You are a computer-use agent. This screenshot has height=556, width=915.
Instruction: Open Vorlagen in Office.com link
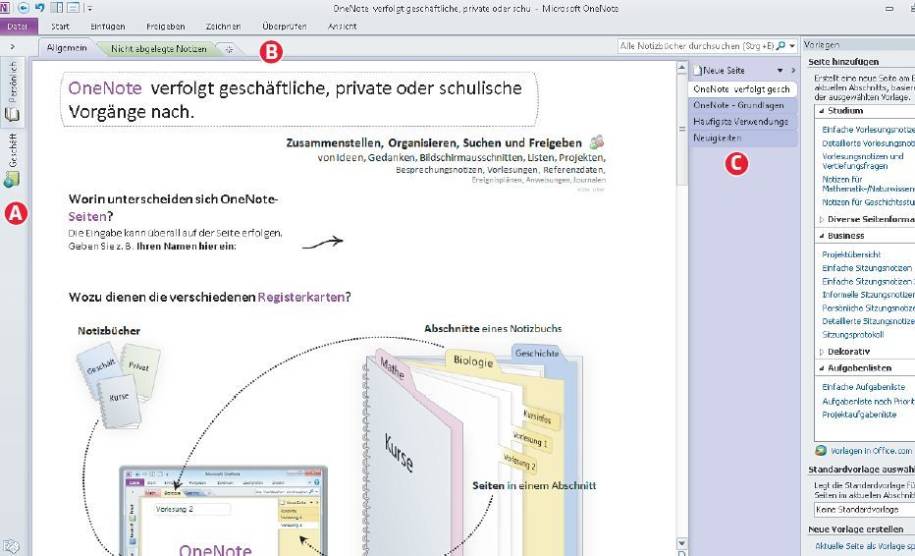click(871, 451)
